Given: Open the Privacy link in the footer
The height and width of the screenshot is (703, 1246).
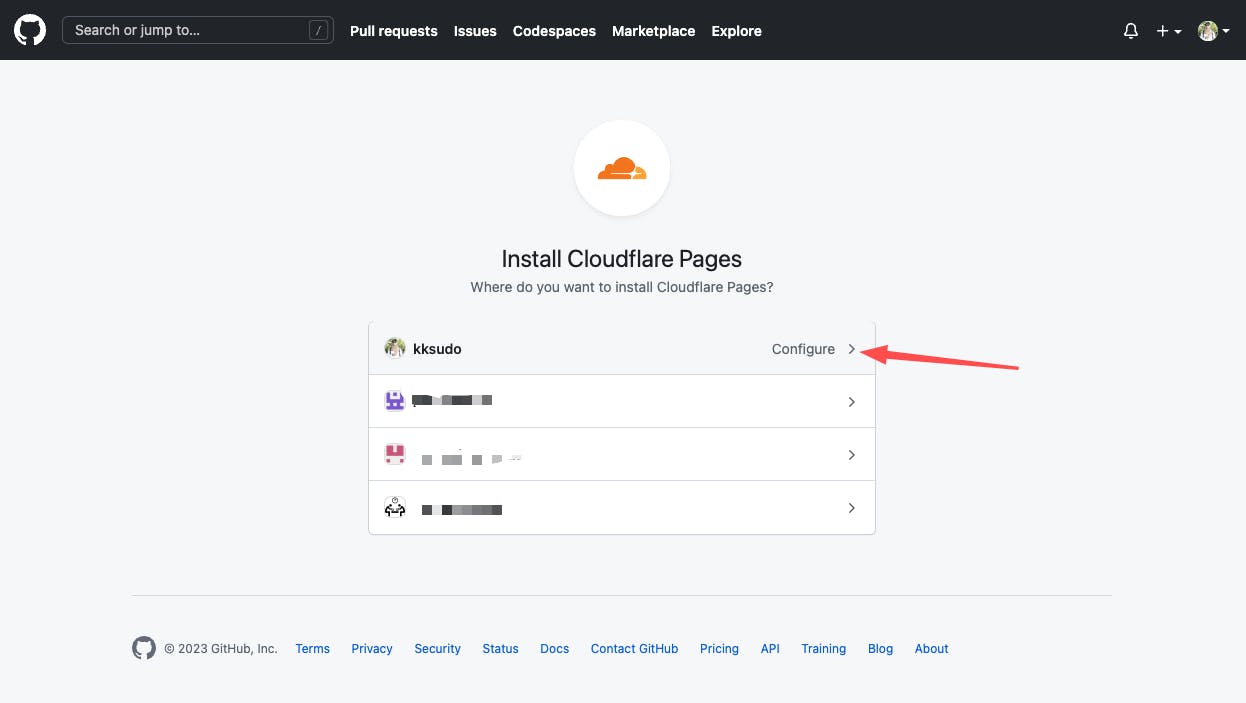Looking at the screenshot, I should pyautogui.click(x=372, y=649).
